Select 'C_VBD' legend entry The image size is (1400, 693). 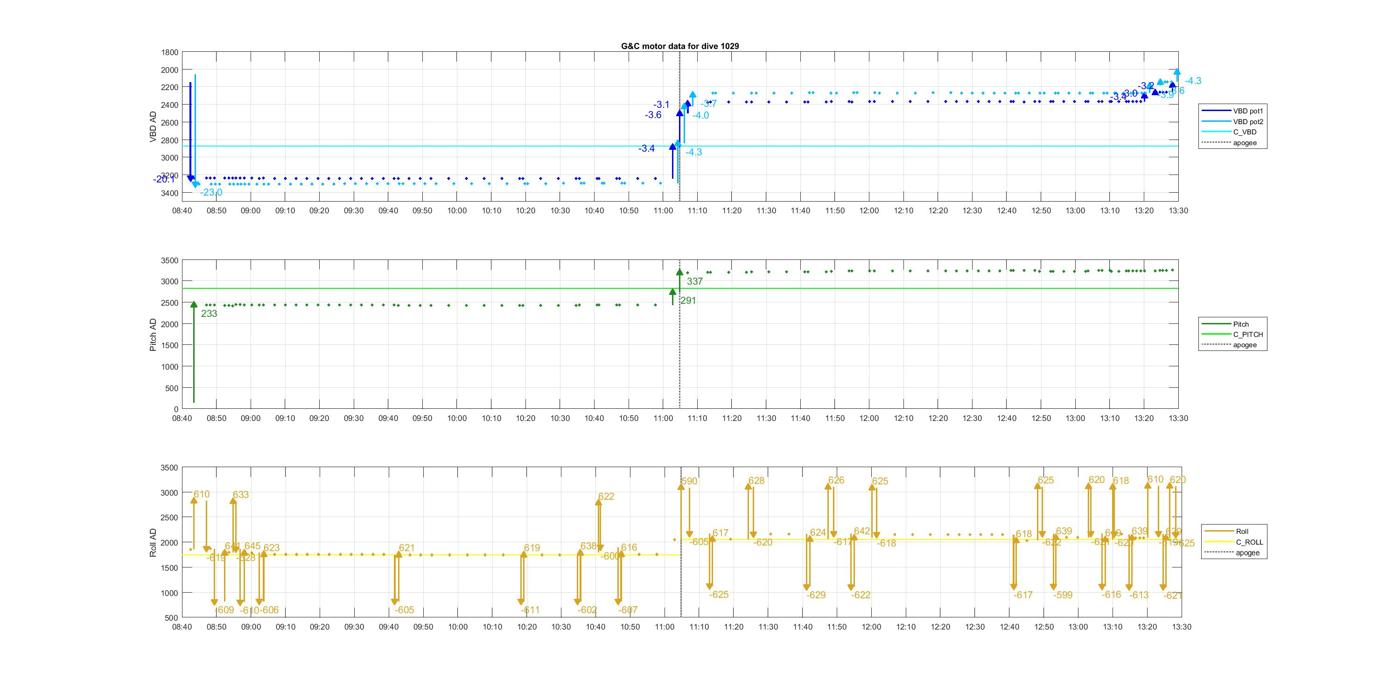click(x=1232, y=132)
